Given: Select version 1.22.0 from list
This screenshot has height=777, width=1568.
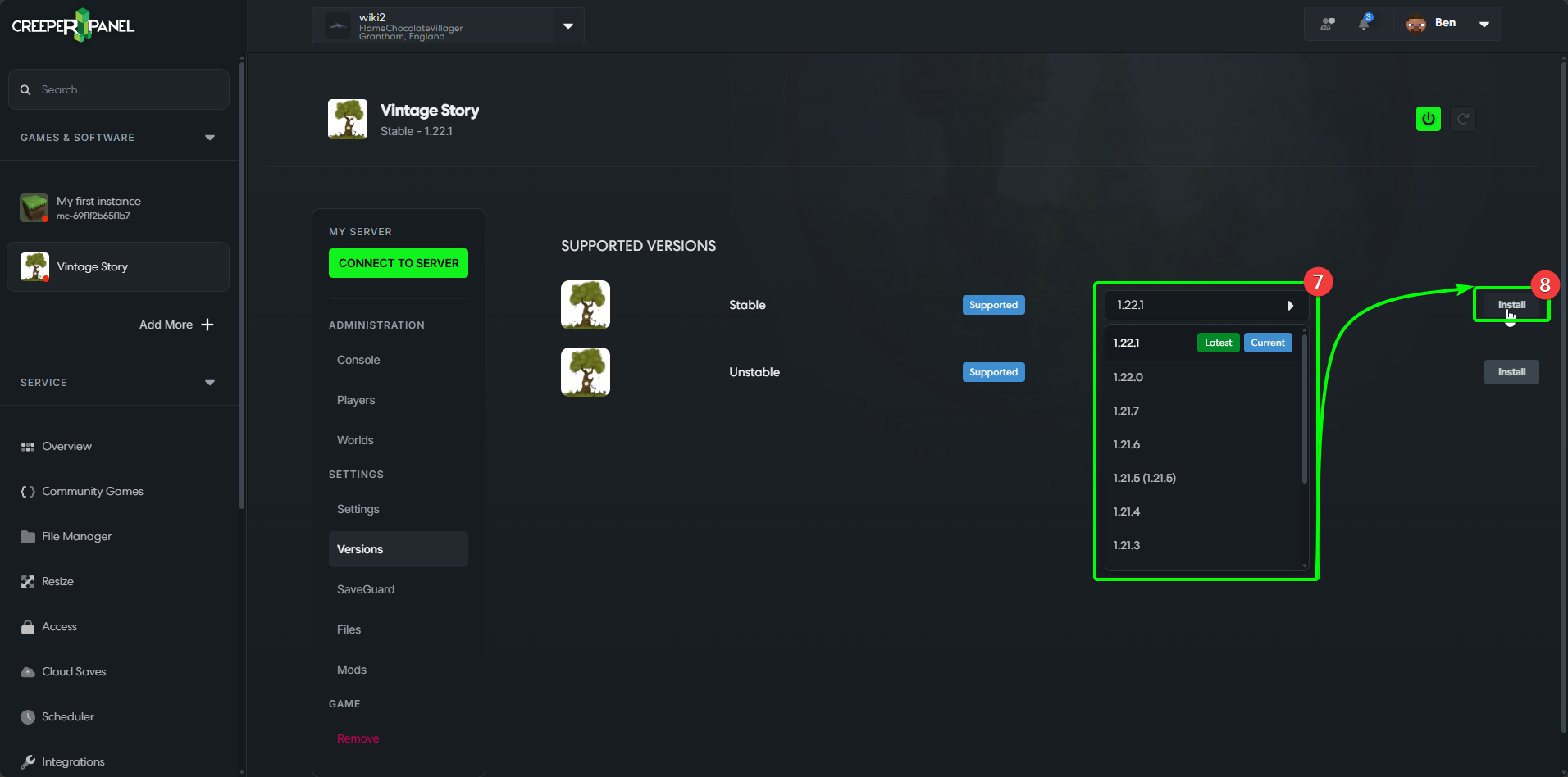Looking at the screenshot, I should (x=1203, y=377).
